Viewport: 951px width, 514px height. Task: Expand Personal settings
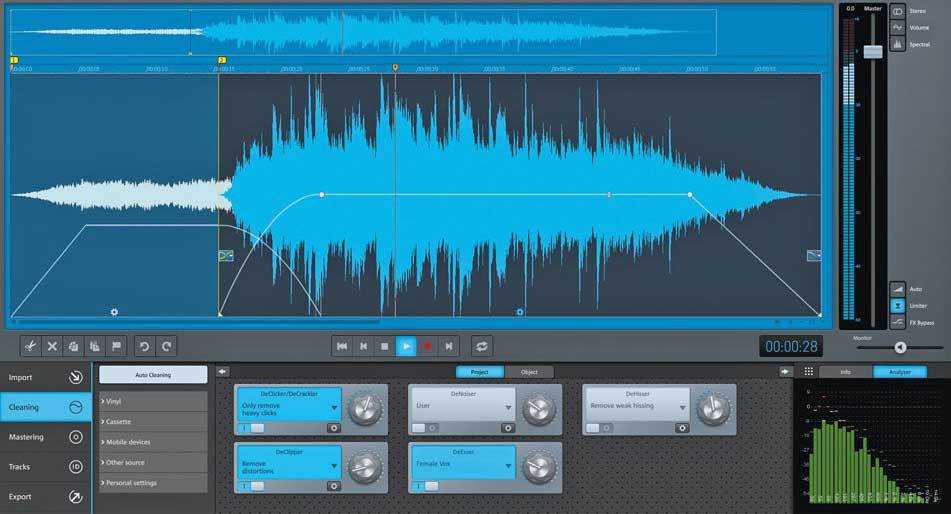(x=153, y=483)
